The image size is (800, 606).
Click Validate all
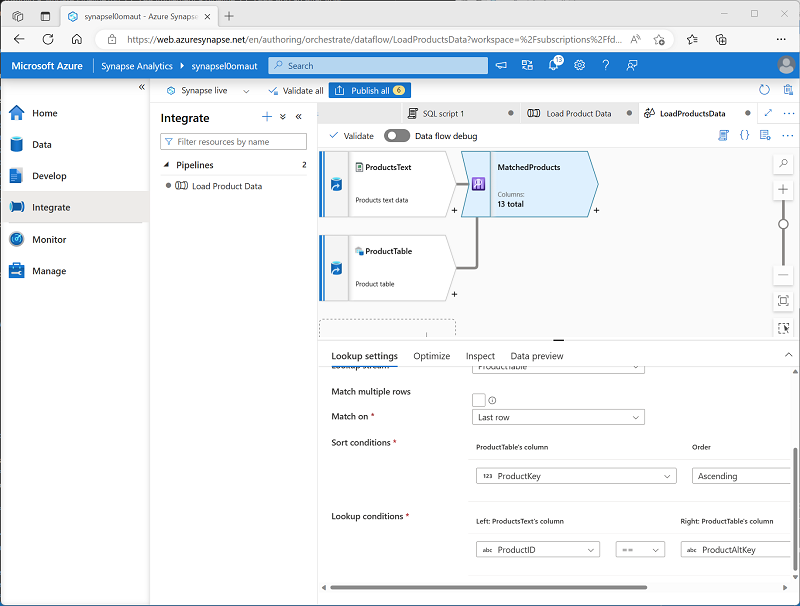point(296,91)
